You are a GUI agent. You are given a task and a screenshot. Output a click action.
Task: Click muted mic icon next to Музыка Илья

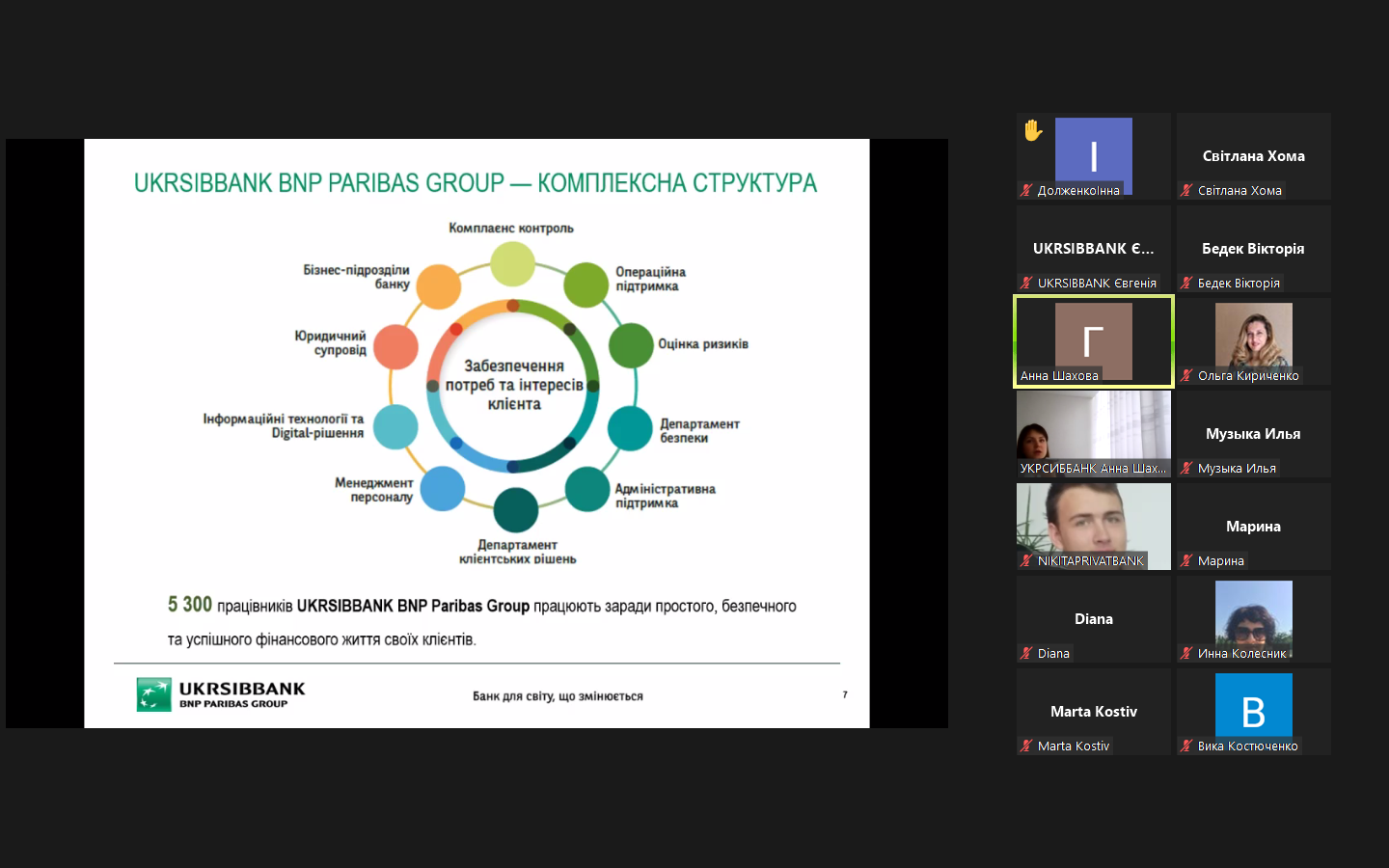pyautogui.click(x=1186, y=469)
